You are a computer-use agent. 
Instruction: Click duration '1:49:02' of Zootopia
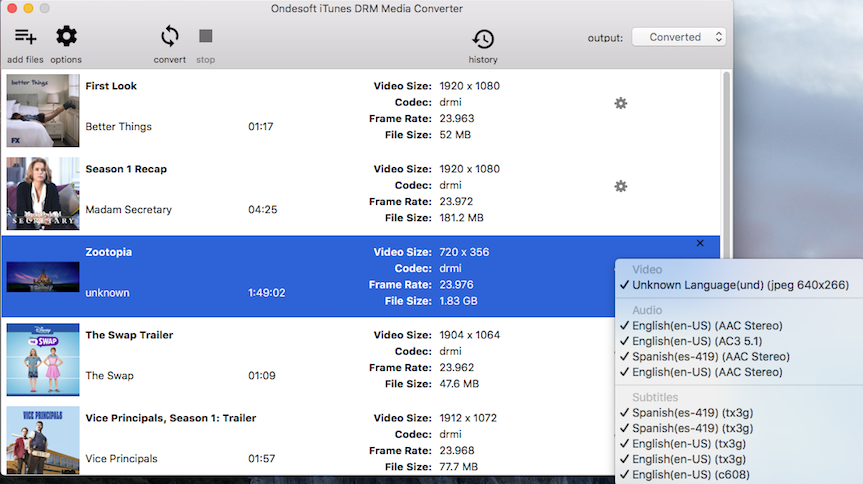266,293
